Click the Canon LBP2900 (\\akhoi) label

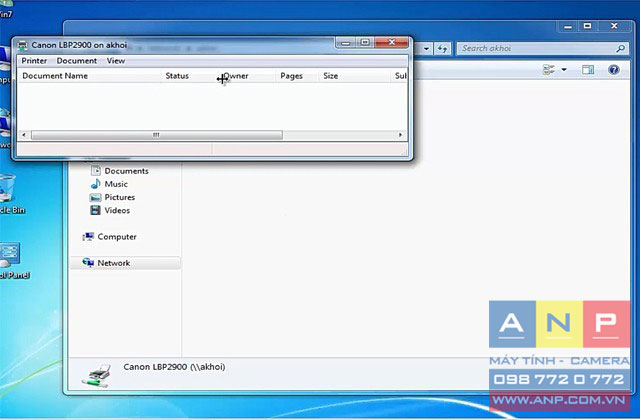(174, 367)
